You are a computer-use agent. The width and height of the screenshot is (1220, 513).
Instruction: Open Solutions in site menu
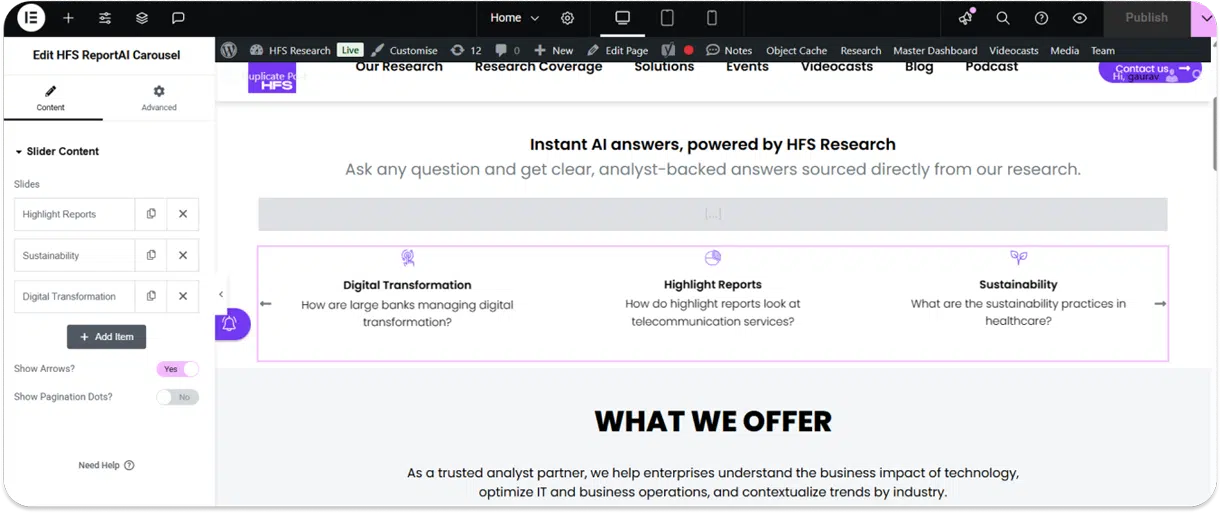coord(664,67)
